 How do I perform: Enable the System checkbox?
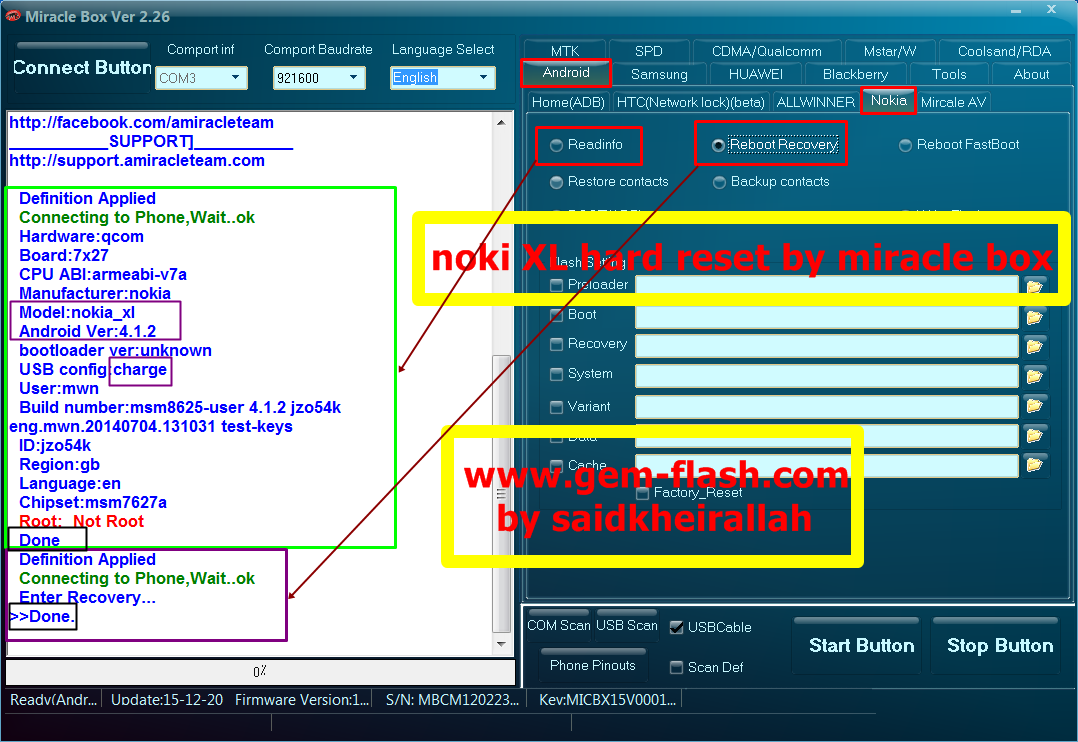(557, 374)
